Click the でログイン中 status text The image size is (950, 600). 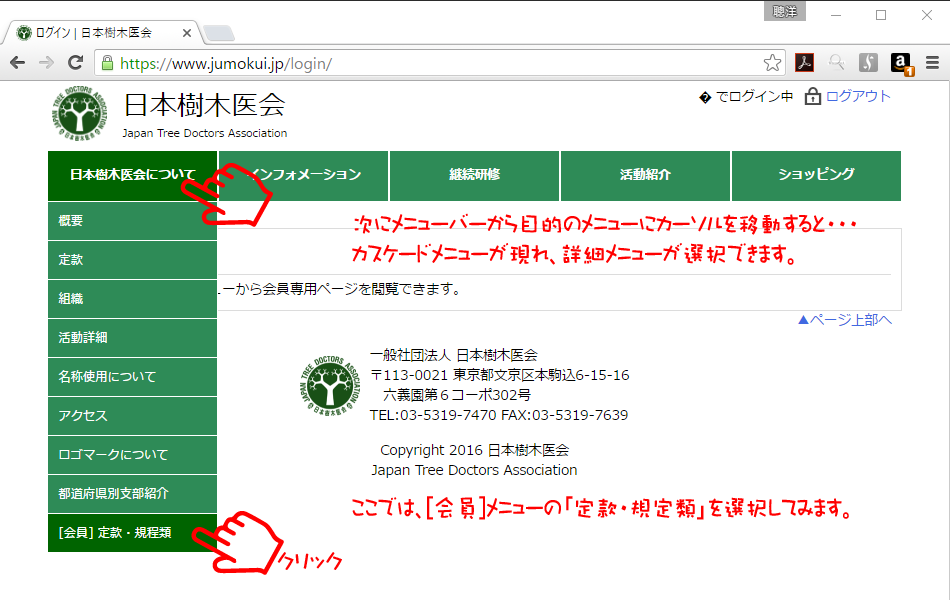tap(754, 96)
